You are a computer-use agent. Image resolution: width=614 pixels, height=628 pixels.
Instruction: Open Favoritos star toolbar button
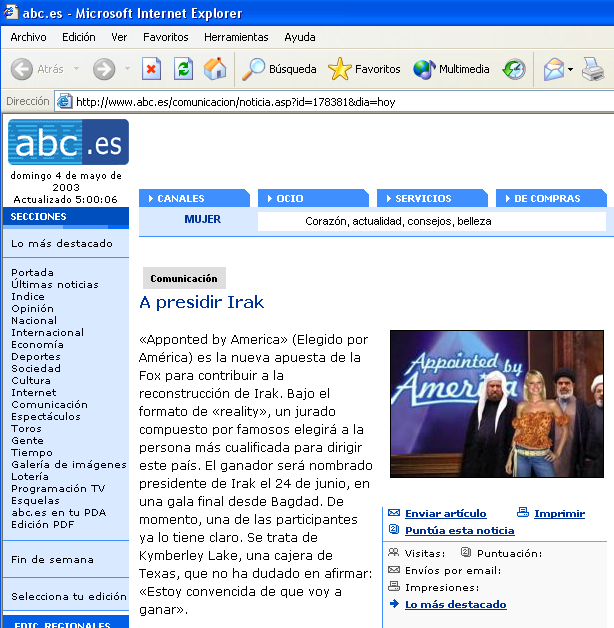point(364,69)
